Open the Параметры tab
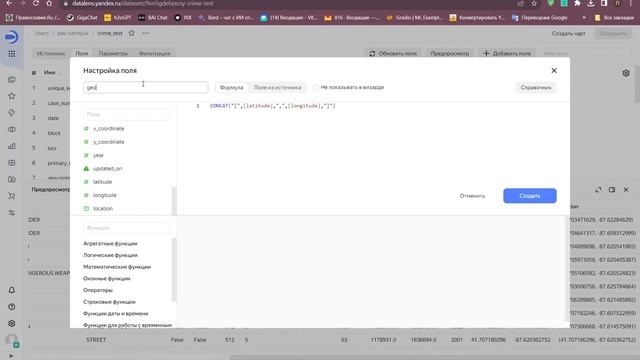The width and height of the screenshot is (640, 360). [x=113, y=53]
